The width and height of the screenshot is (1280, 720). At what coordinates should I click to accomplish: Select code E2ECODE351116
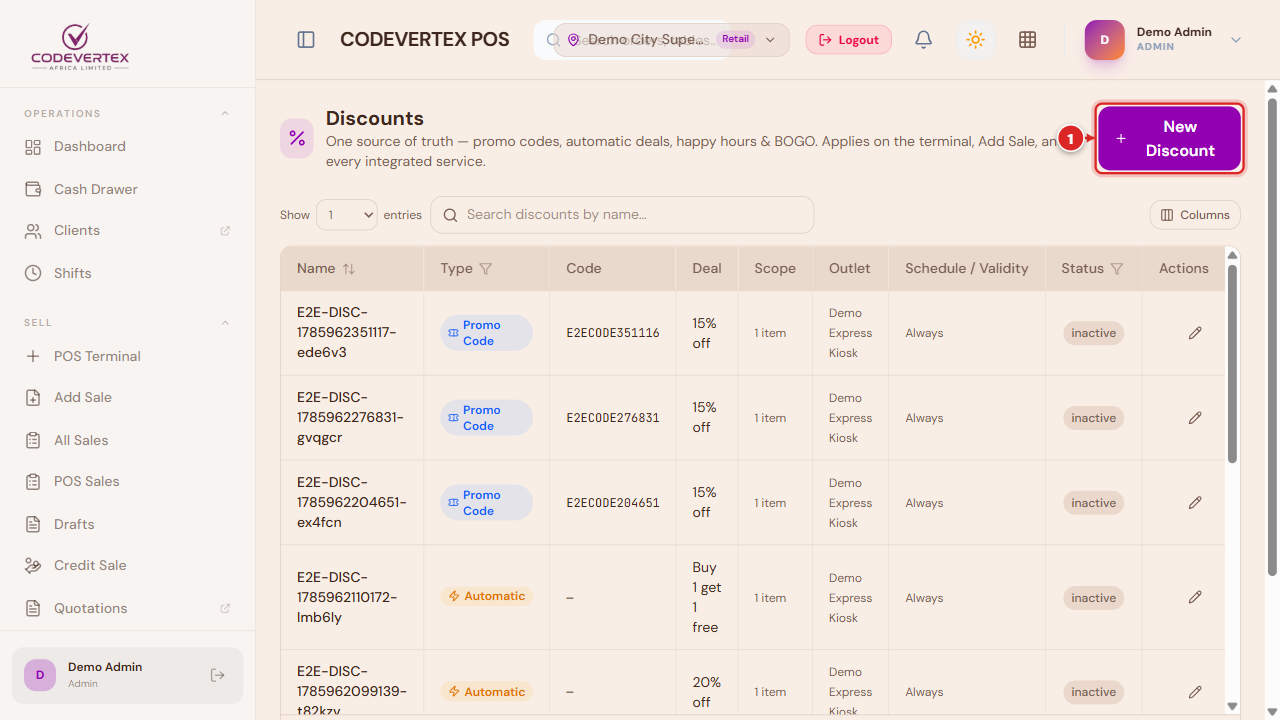613,333
